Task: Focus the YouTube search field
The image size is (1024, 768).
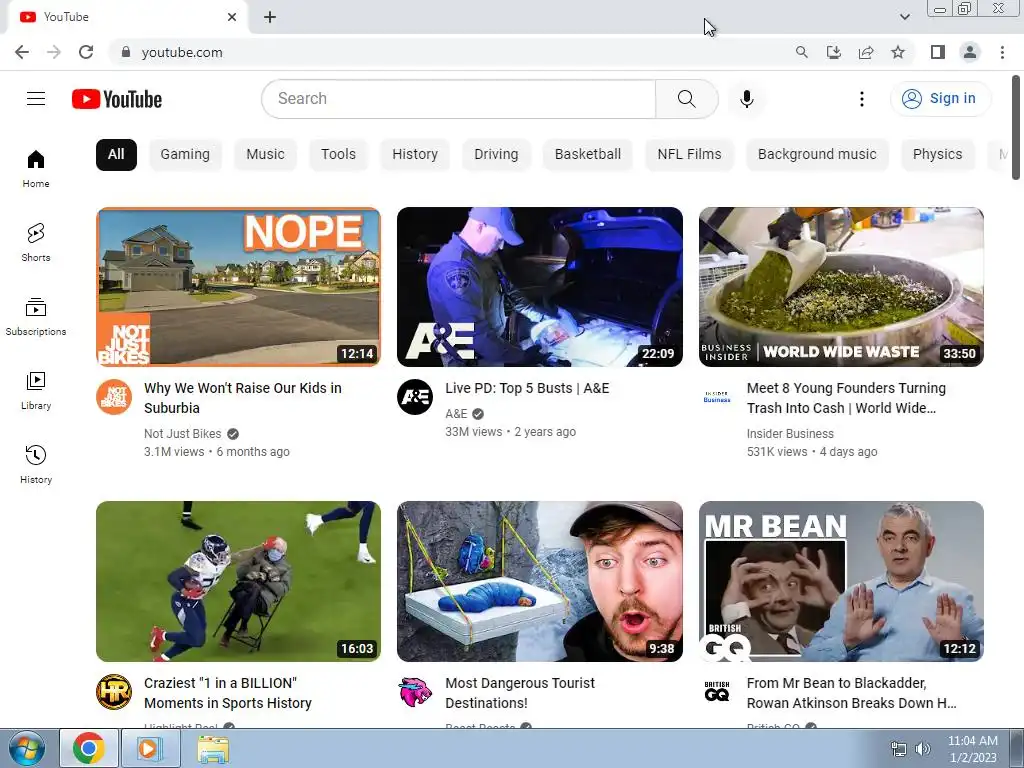Action: point(458,99)
